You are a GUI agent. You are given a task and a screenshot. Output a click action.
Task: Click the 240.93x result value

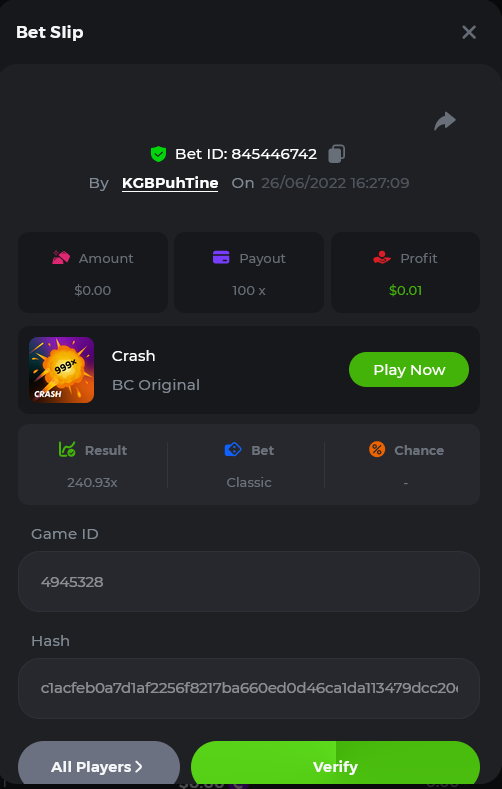(92, 483)
